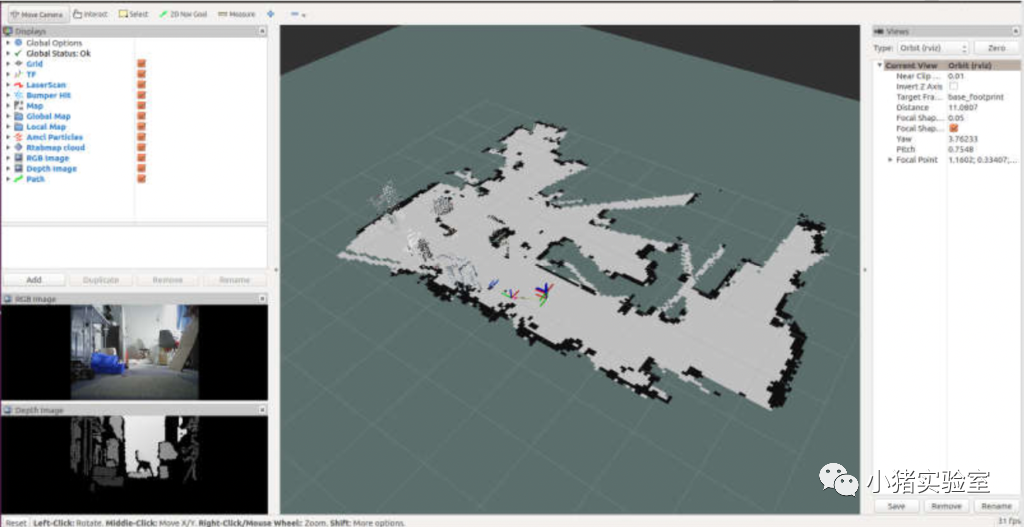
Task: Toggle Rtabmap cloud checkbox
Action: 141,148
